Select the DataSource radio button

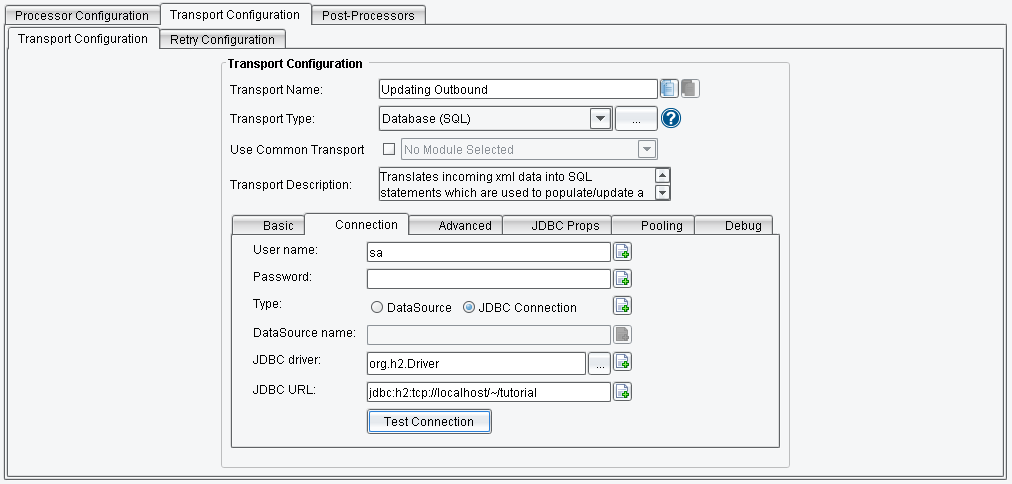pyautogui.click(x=377, y=307)
